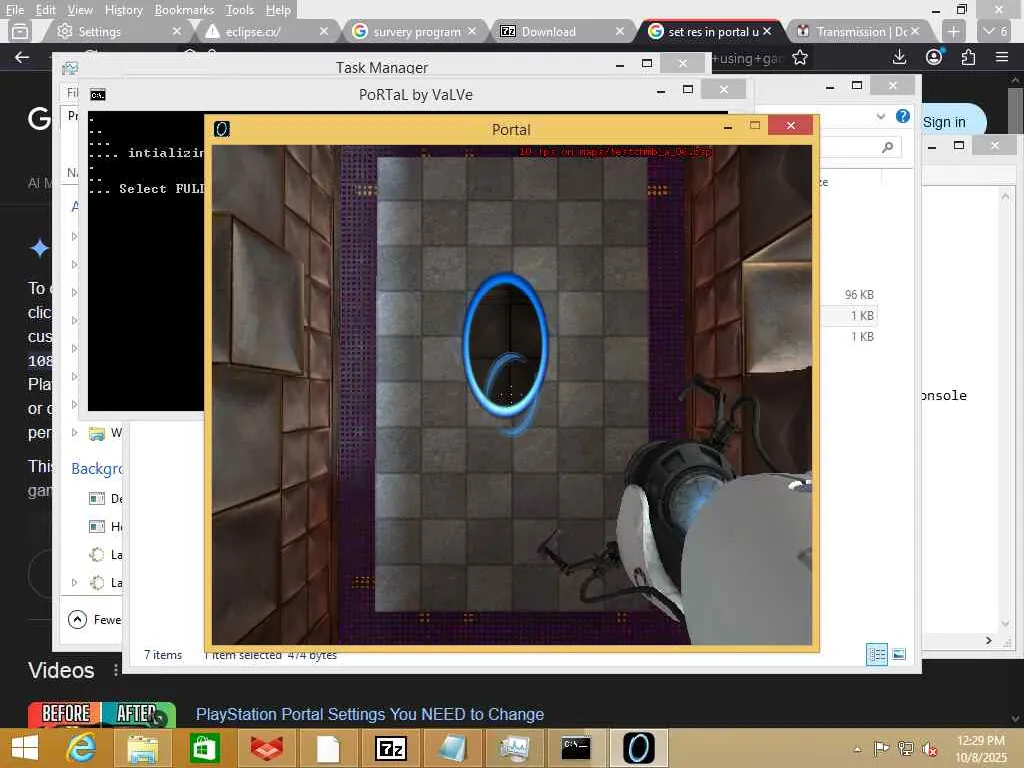
Task: Switch to Task Manager on the taskbar
Action: [x=515, y=748]
